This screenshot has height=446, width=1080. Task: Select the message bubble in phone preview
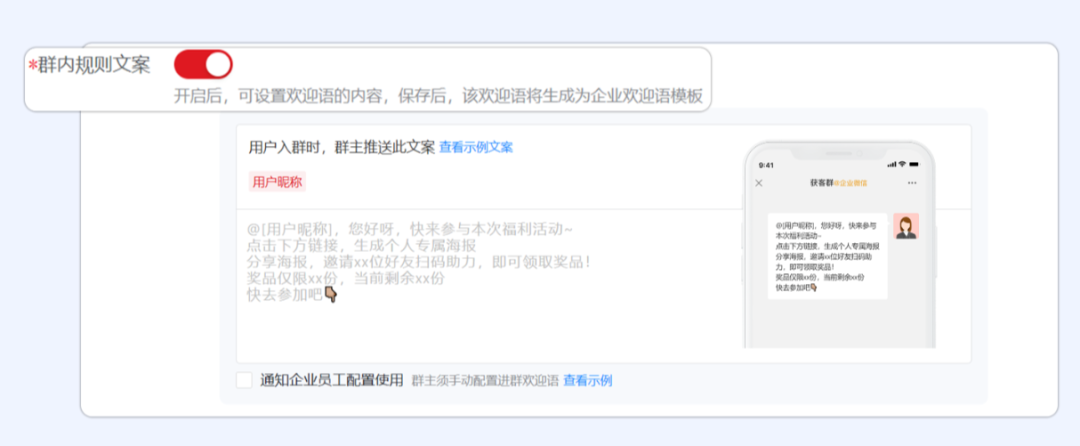(x=827, y=255)
